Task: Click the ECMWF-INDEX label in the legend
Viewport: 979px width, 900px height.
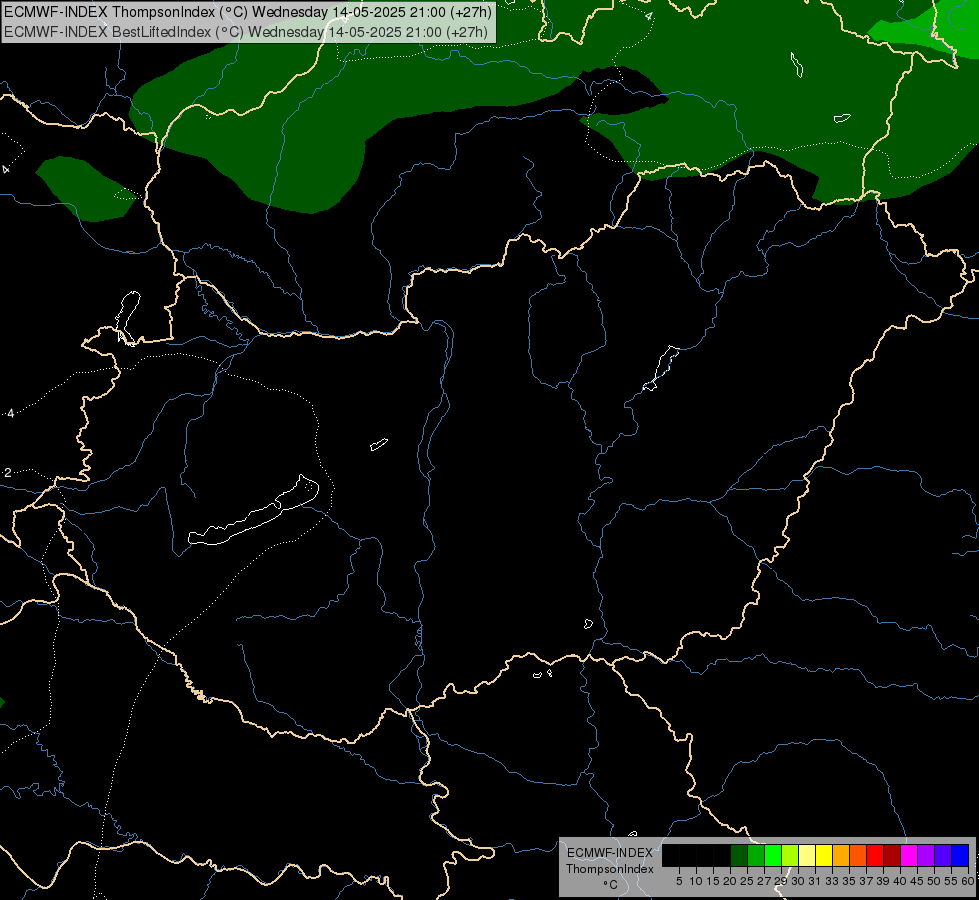Action: coord(610,853)
